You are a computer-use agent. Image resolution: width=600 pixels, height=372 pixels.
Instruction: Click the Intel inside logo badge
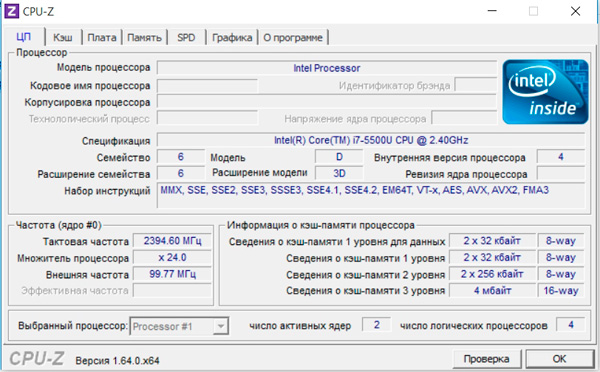pyautogui.click(x=545, y=92)
